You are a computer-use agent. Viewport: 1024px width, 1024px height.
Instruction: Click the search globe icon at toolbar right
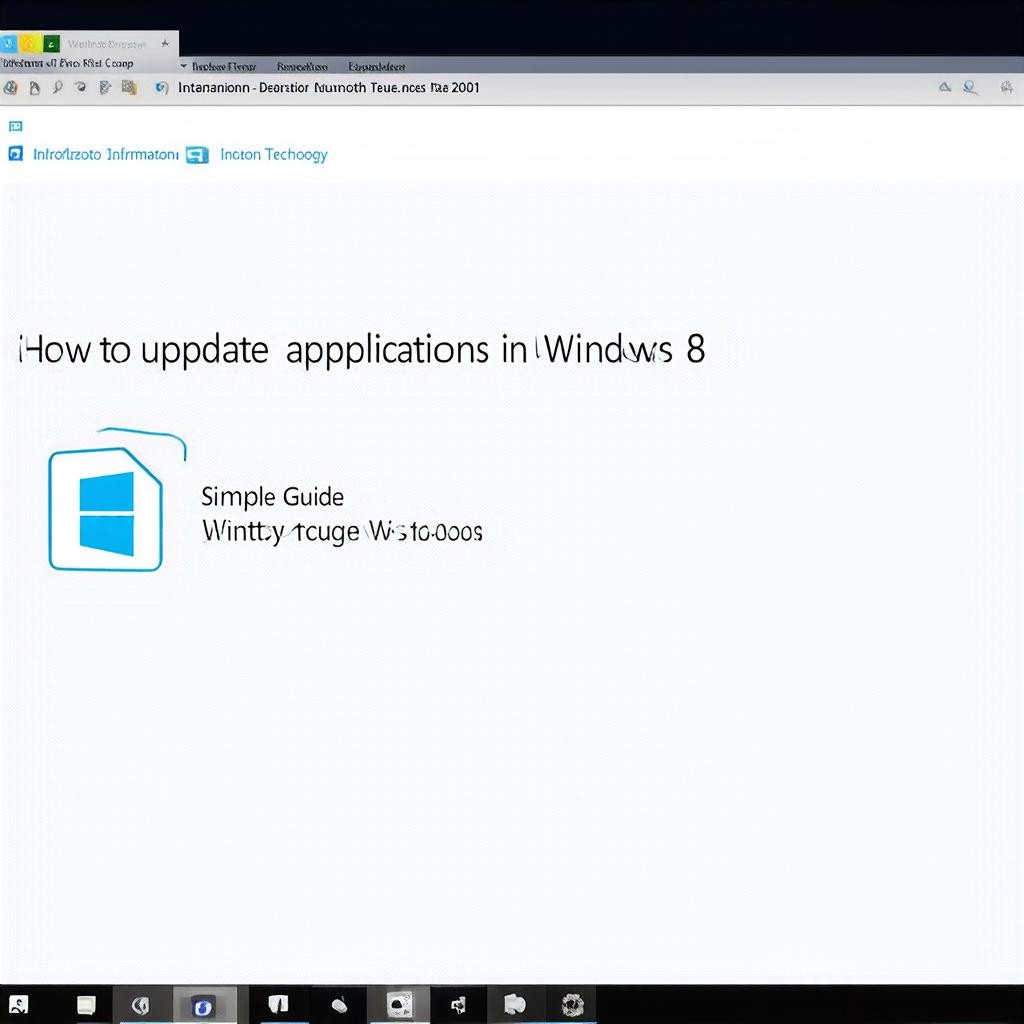pyautogui.click(x=969, y=88)
